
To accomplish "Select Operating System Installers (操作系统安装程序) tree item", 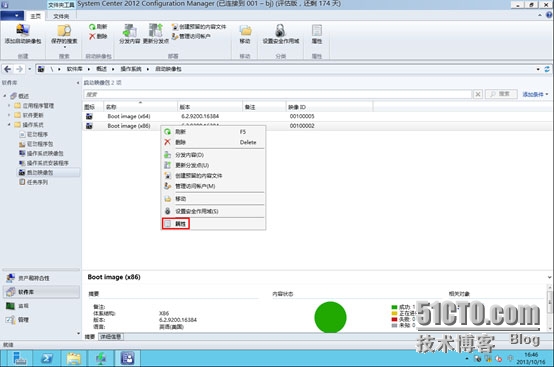I will coord(44,163).
